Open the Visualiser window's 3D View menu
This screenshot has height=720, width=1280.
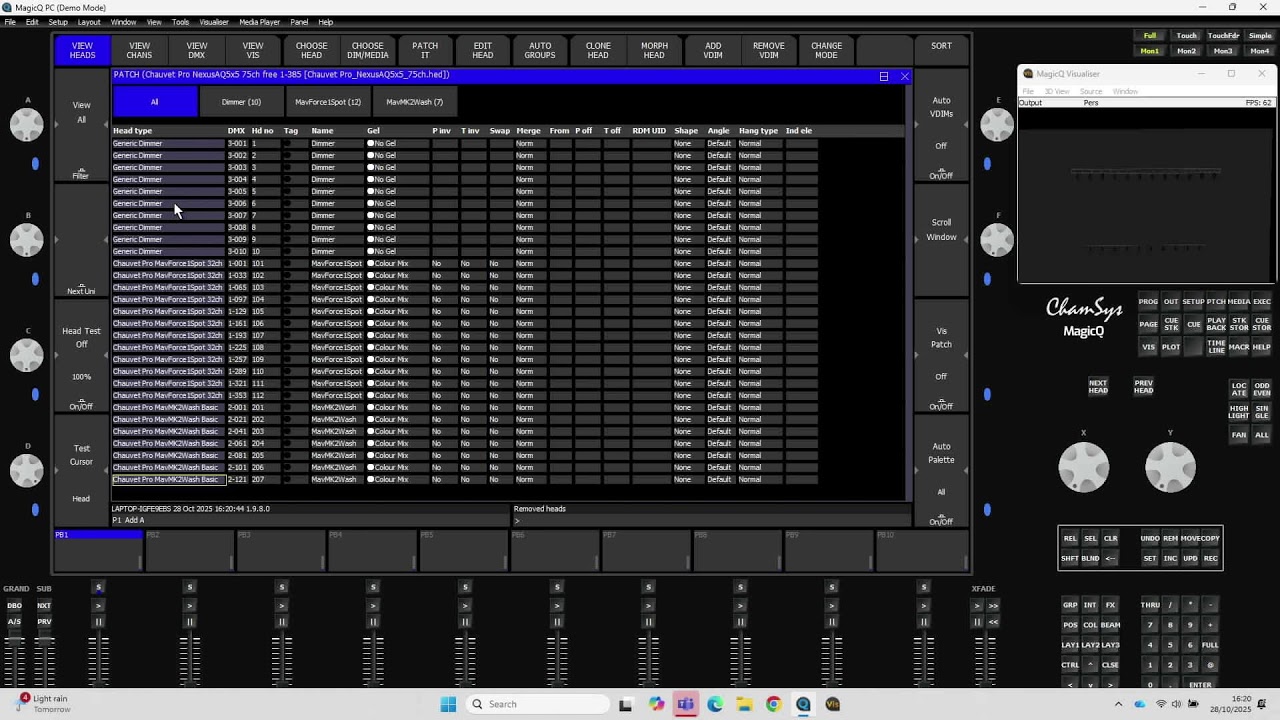tap(1057, 92)
